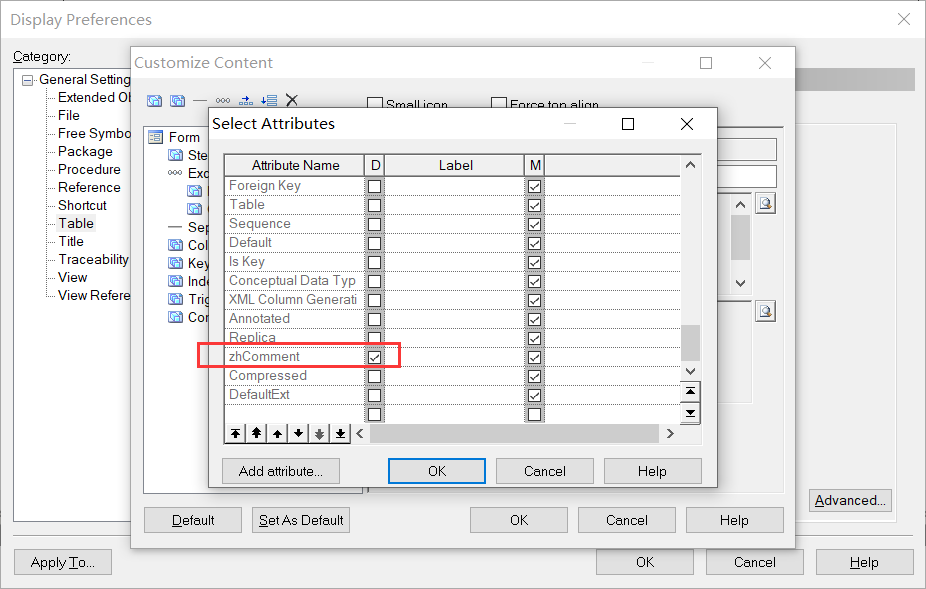The height and width of the screenshot is (589, 926).
Task: Select Table in the Category tree
Action: (76, 223)
